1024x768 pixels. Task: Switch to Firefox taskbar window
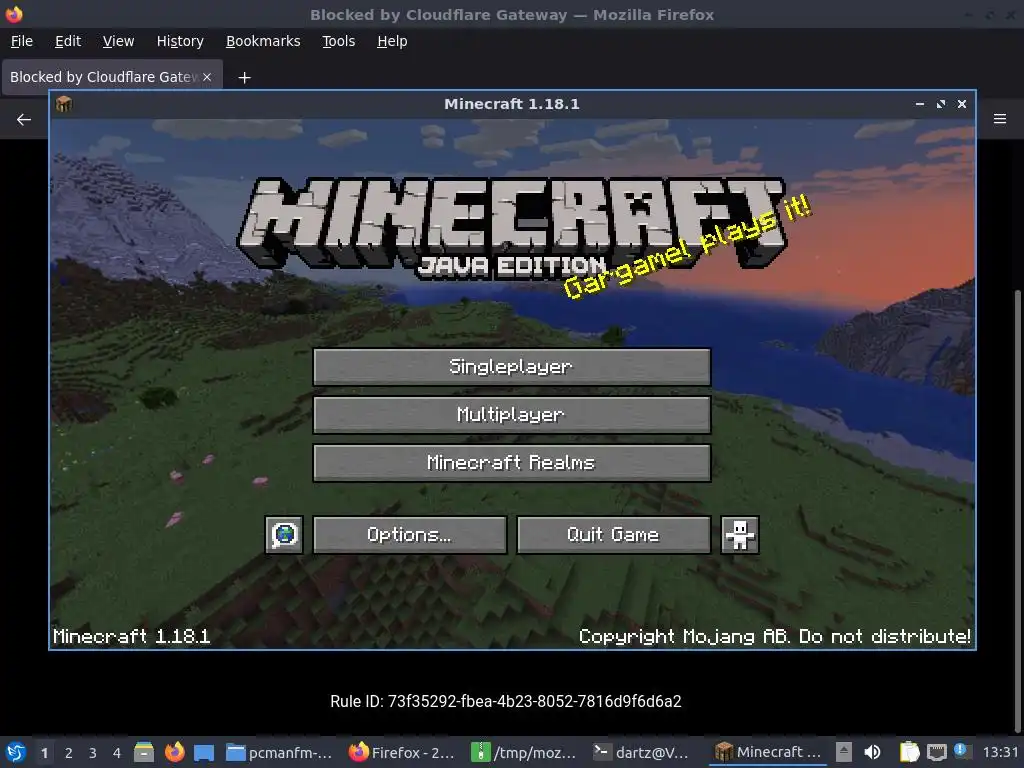402,752
